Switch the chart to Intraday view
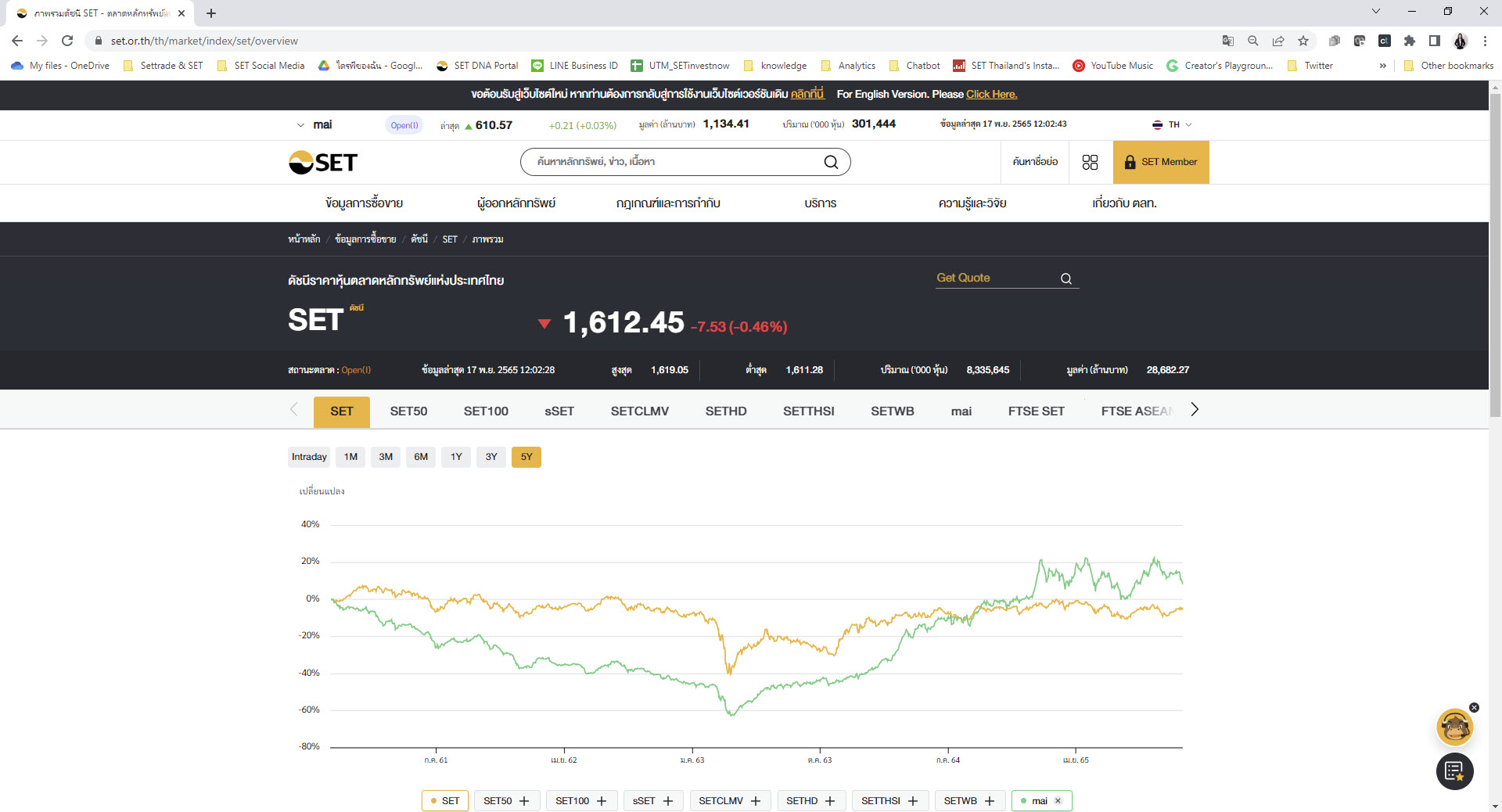 coord(308,457)
